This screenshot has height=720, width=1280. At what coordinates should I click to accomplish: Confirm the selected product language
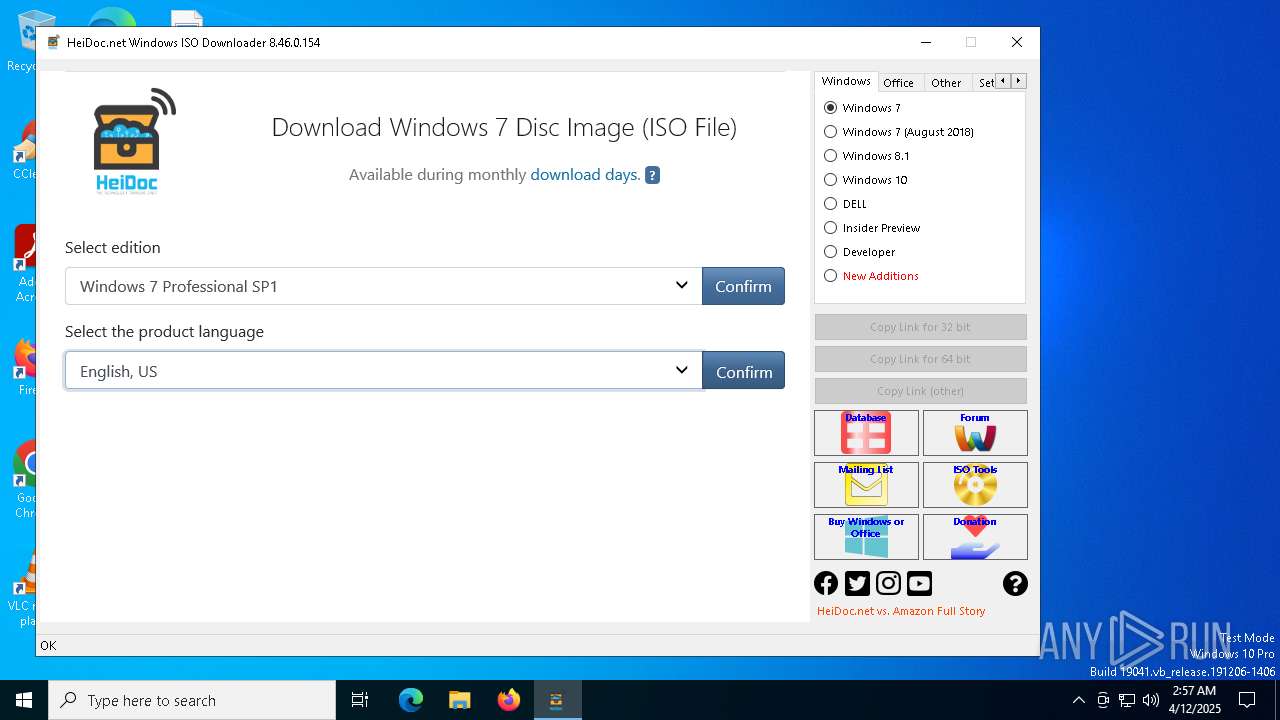click(743, 371)
